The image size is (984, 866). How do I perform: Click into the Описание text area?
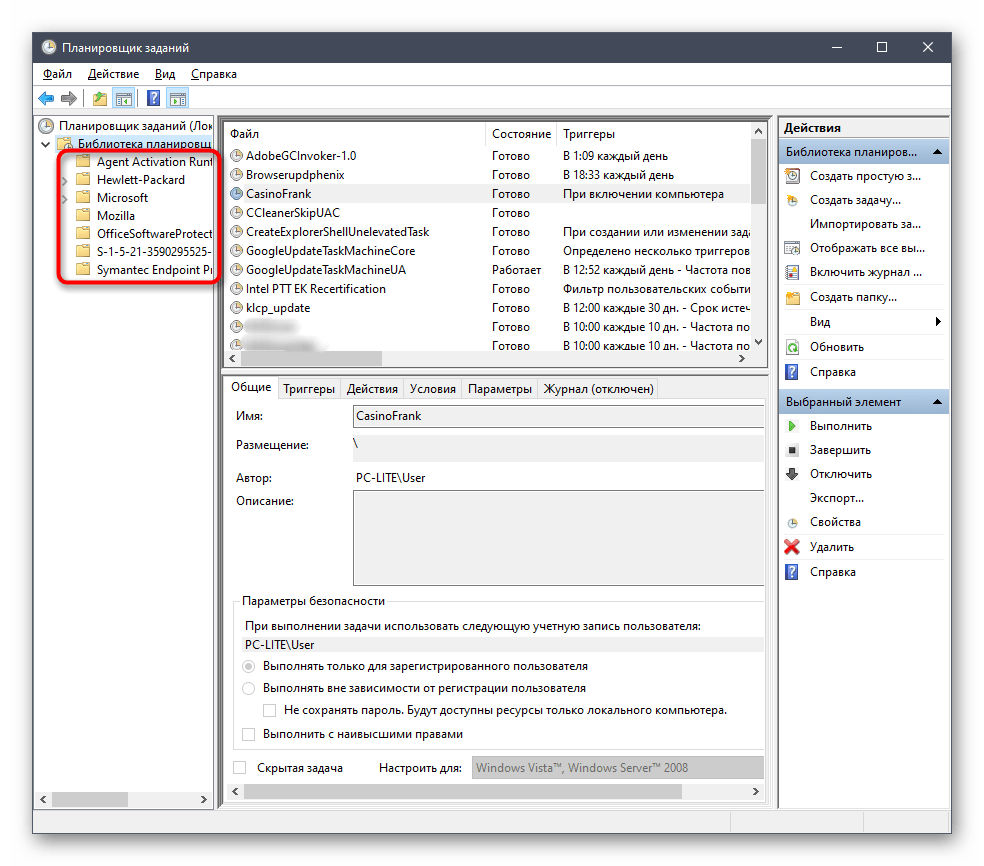(559, 538)
